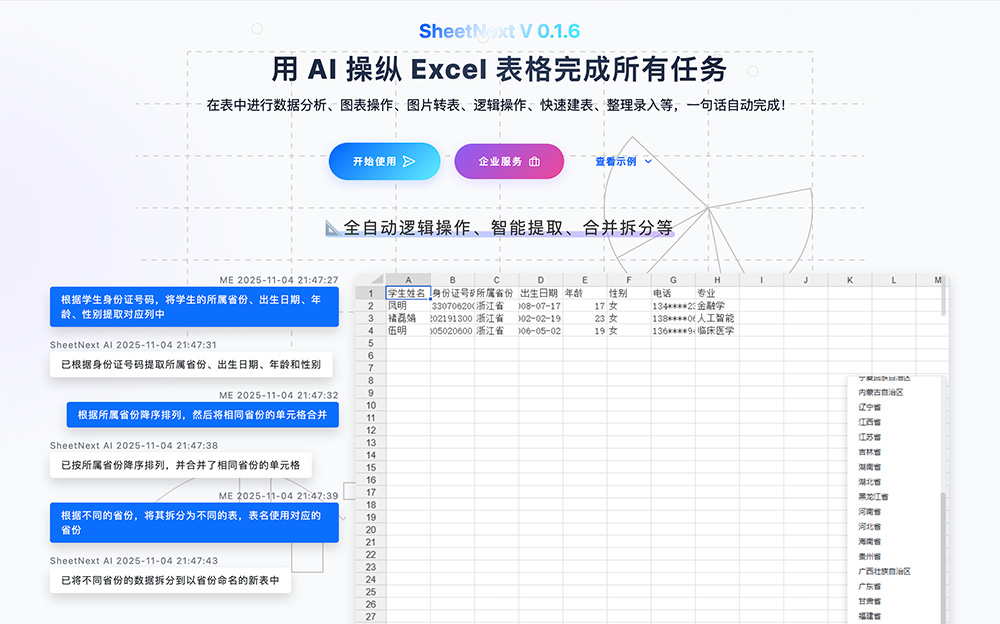This screenshot has height=624, width=1000.
Task: Click the message 根据所属省份降序排列
Action: [202, 415]
